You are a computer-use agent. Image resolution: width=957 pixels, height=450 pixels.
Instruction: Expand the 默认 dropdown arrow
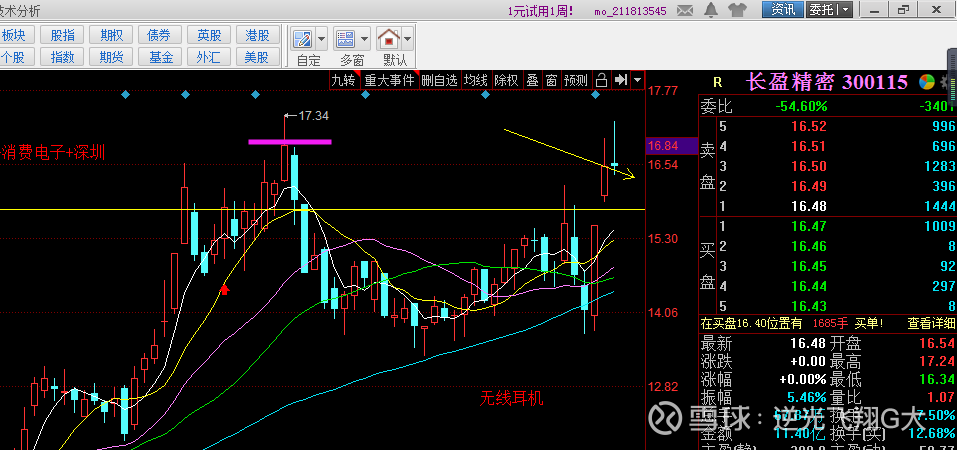(x=407, y=39)
